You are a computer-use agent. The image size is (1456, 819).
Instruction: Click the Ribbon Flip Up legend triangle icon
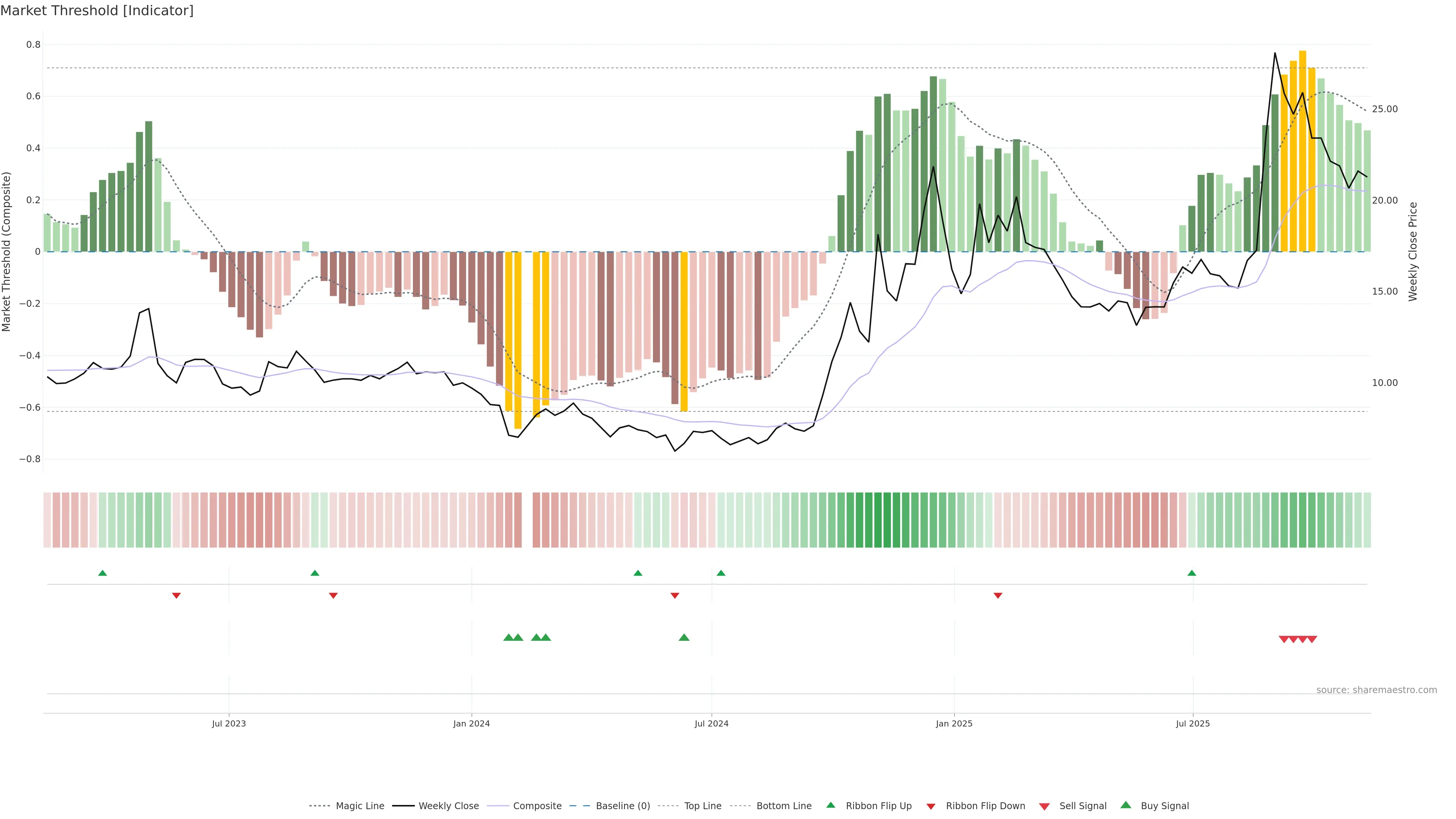coord(830,805)
